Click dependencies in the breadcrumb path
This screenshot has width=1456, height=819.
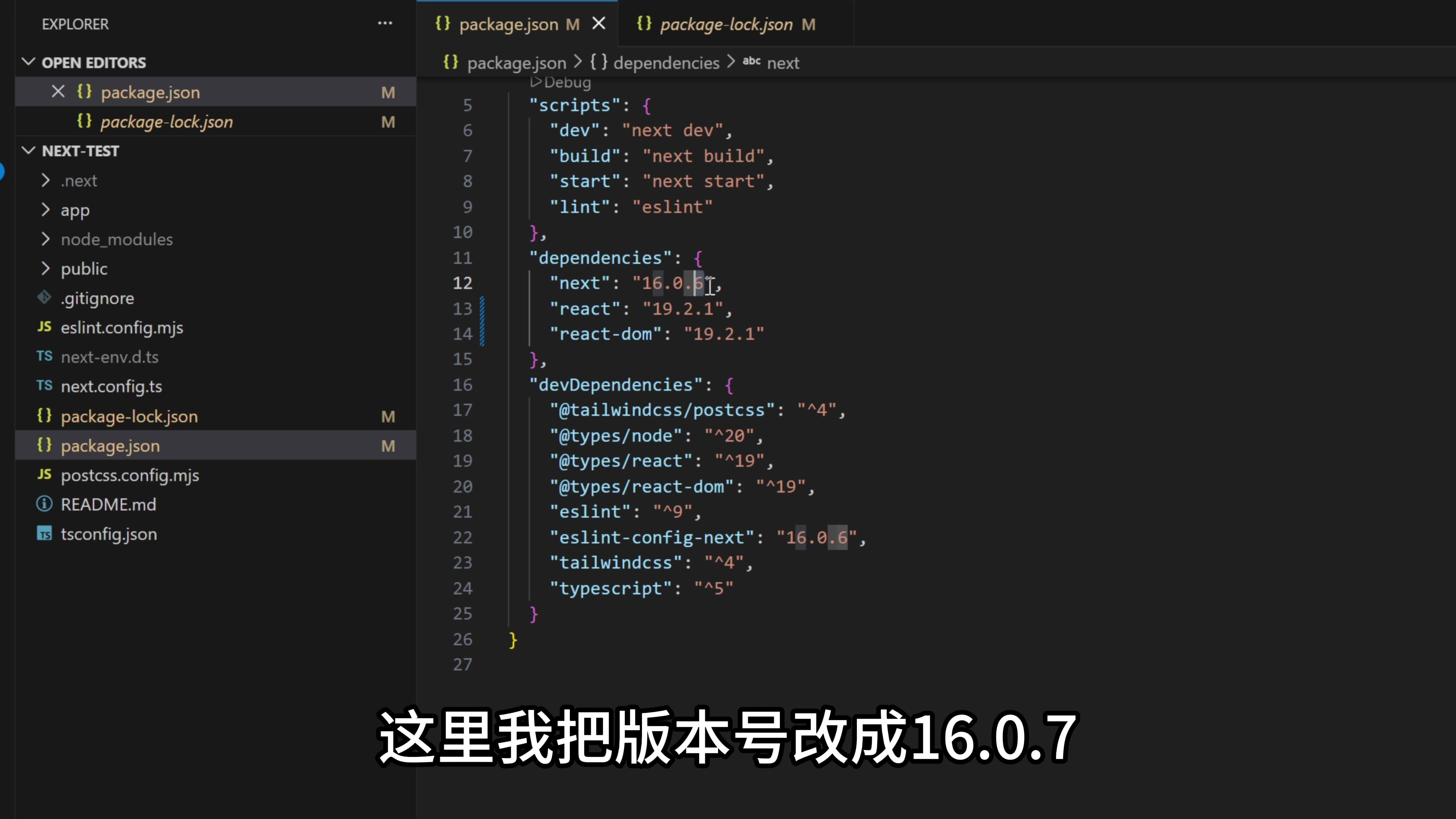point(666,63)
